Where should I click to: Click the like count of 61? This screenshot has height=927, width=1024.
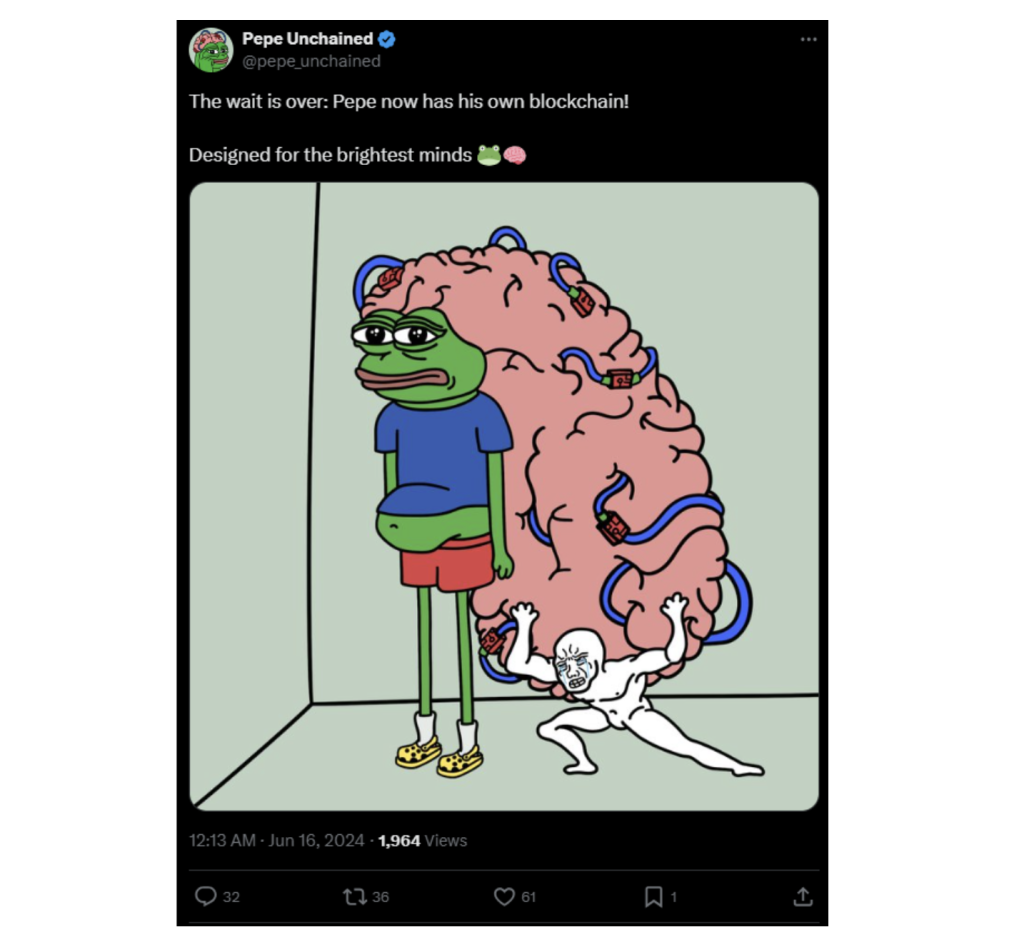point(529,897)
